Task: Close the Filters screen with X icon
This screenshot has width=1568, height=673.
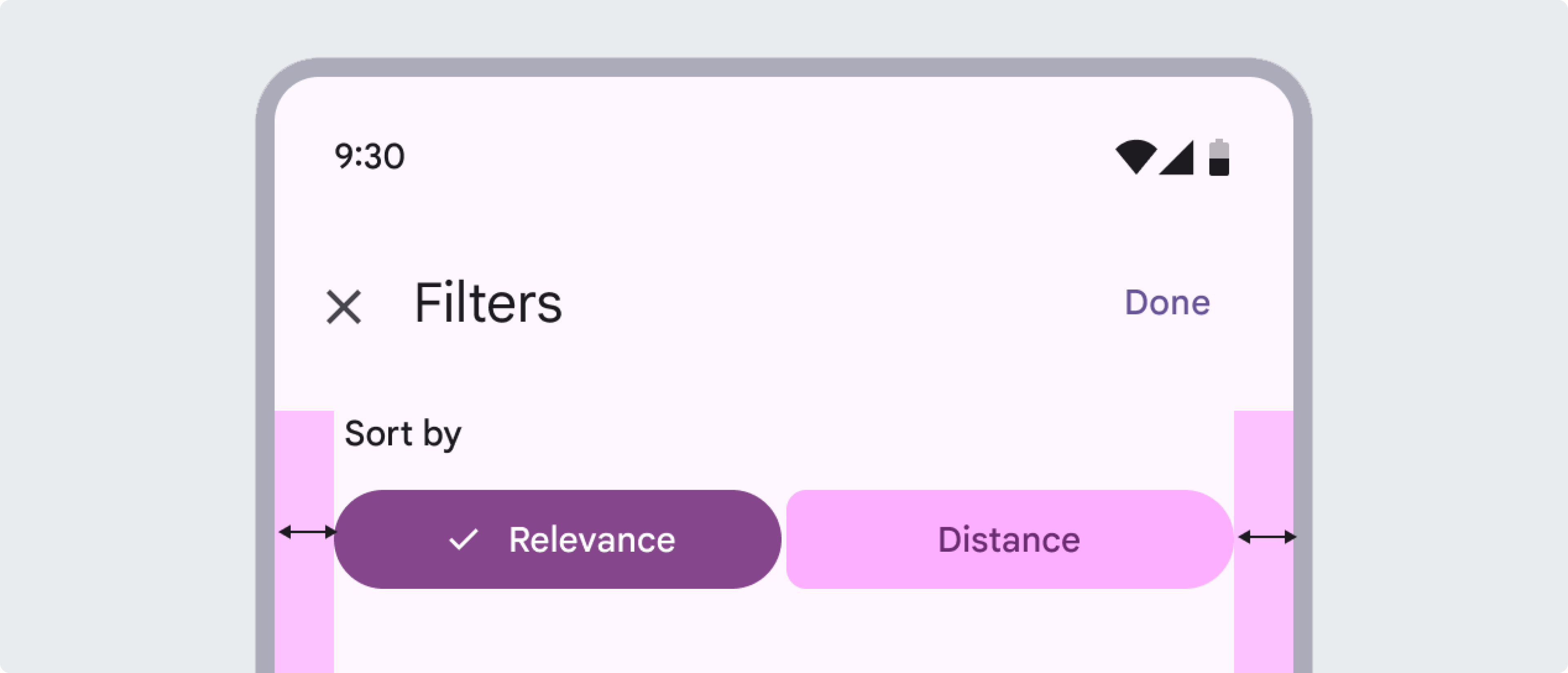Action: 344,307
